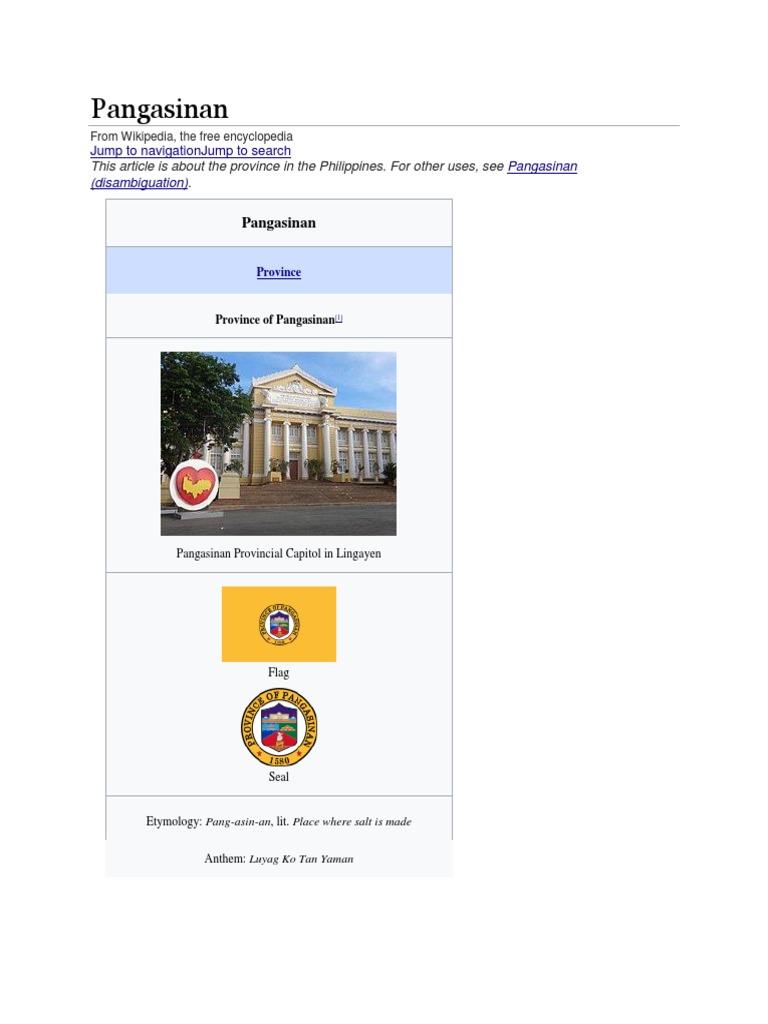This screenshot has height=1024, width=768.
Task: Click the Jump to search link
Action: (x=246, y=151)
